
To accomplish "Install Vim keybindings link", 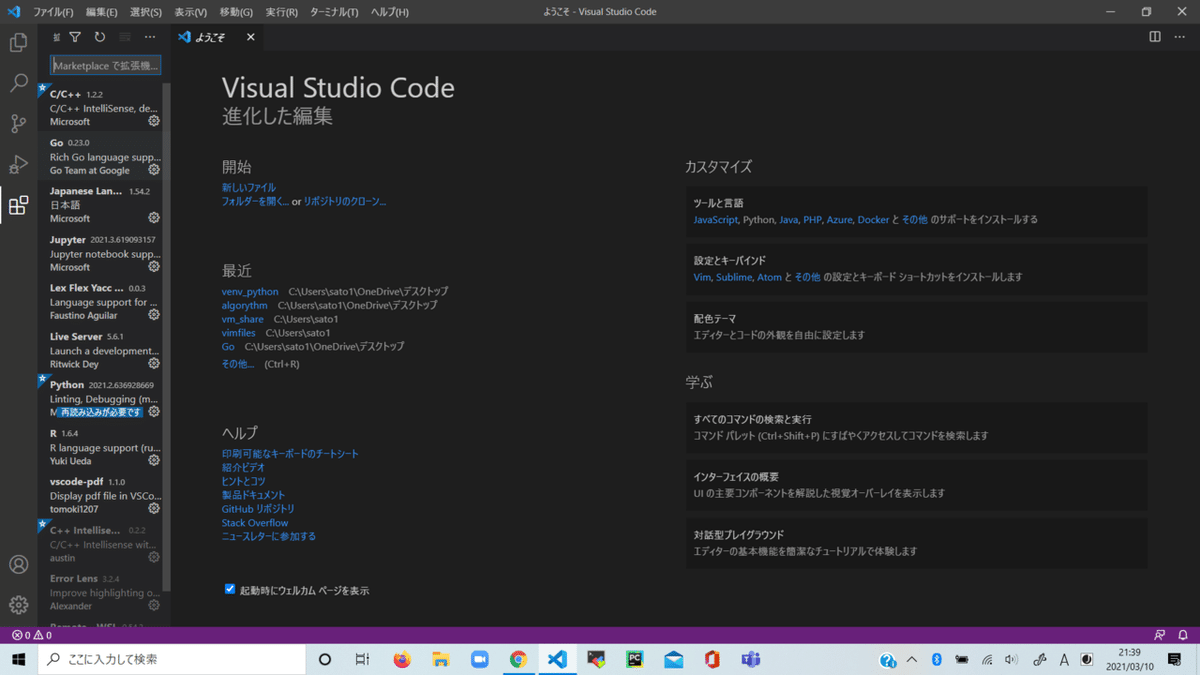I will [x=703, y=277].
